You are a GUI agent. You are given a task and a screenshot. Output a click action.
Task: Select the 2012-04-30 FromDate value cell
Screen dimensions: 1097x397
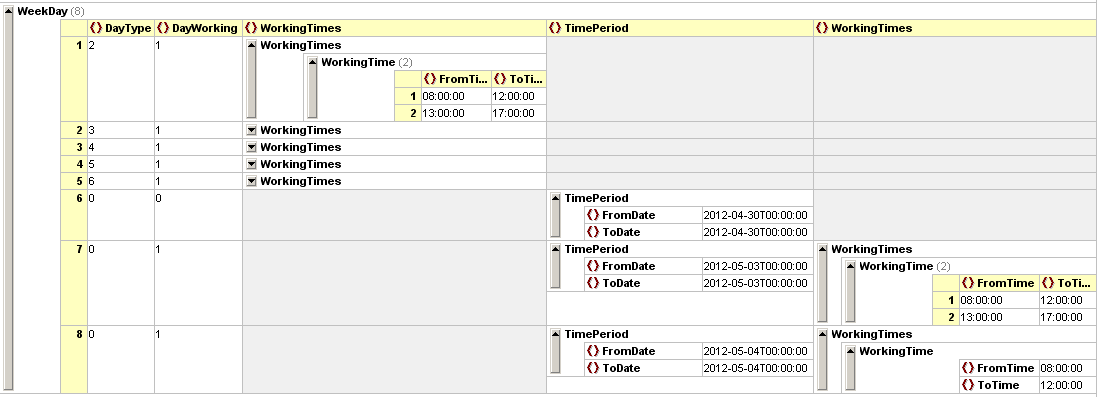[757, 216]
